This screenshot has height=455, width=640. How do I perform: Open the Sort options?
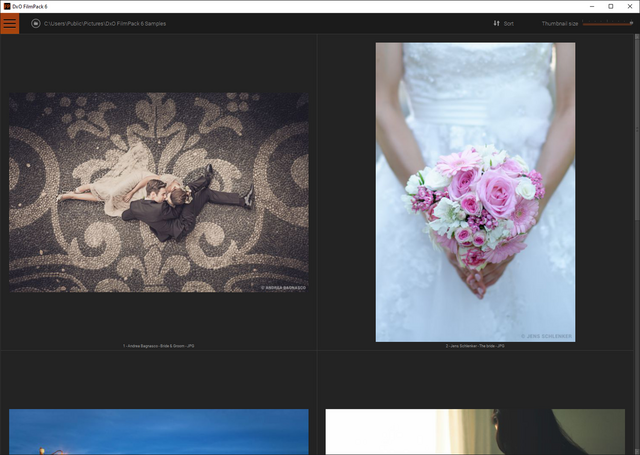(x=509, y=24)
